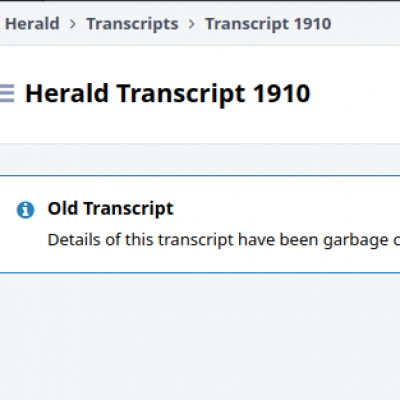400x400 pixels.
Task: Open the page action menu hamburger icon
Action: click(7, 93)
